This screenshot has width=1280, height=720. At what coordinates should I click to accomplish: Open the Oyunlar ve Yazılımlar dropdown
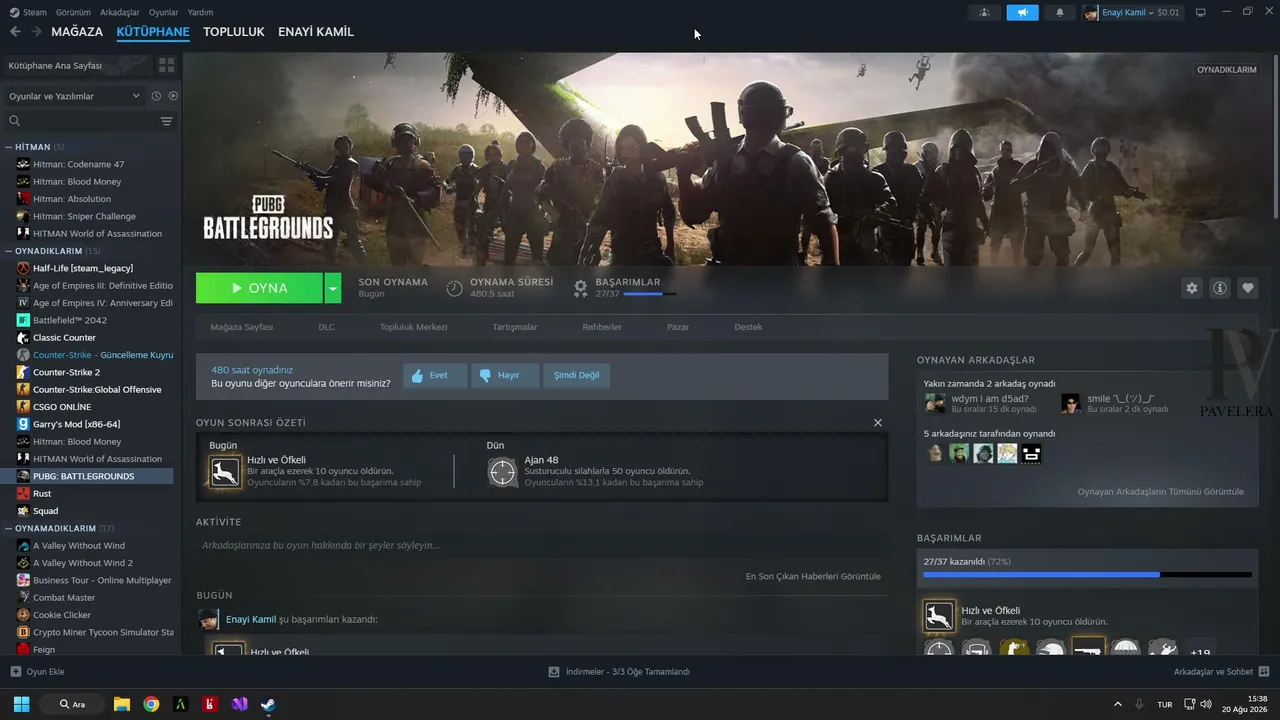click(x=75, y=96)
